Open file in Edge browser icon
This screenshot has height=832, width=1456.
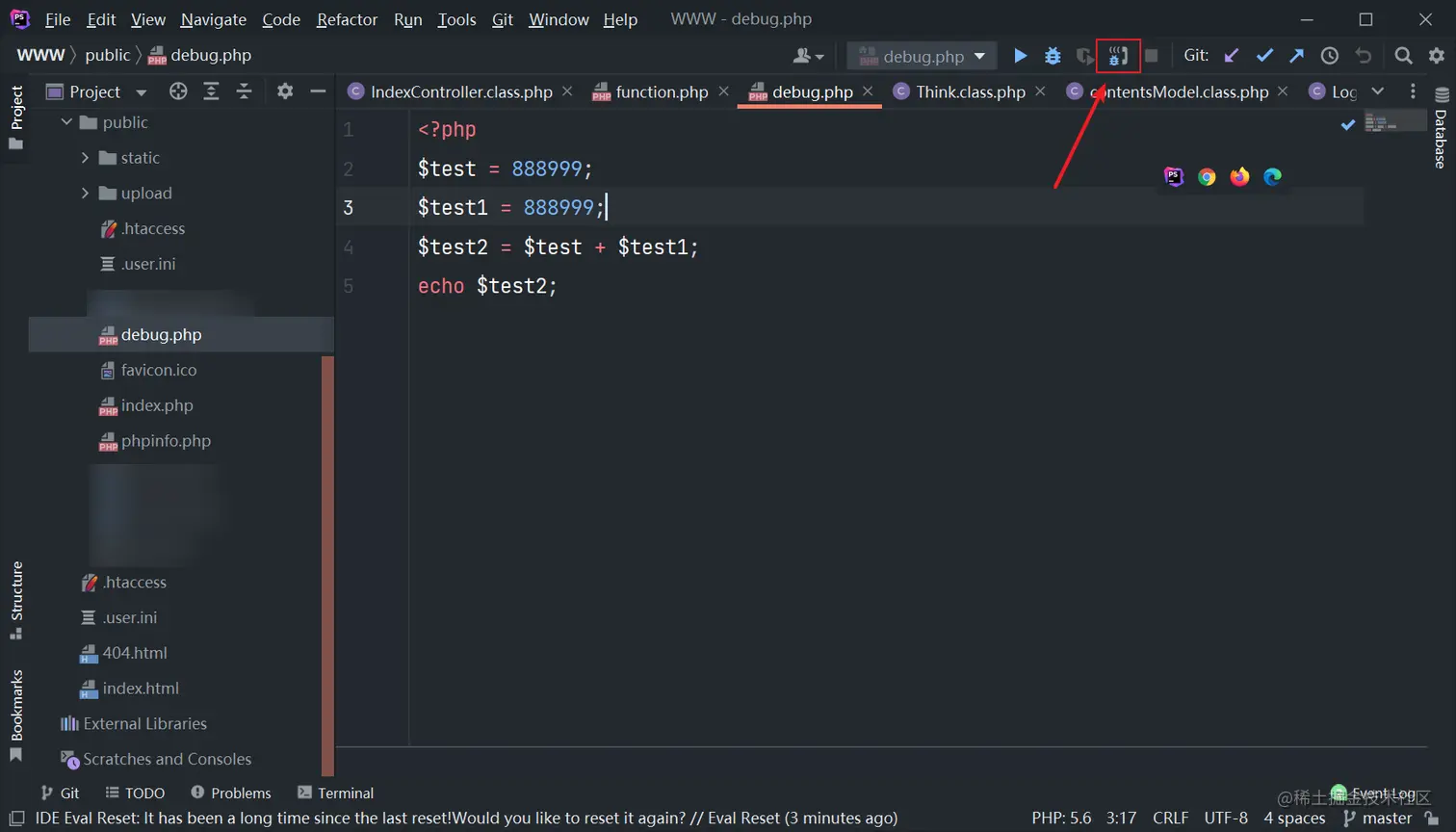(1272, 176)
